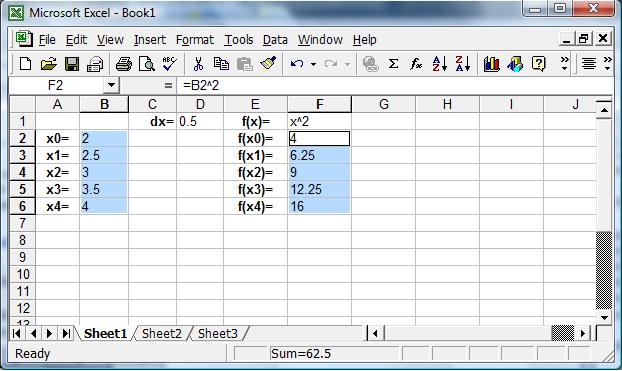The image size is (622, 371).
Task: Print the sheet using the printer icon
Action: [124, 63]
